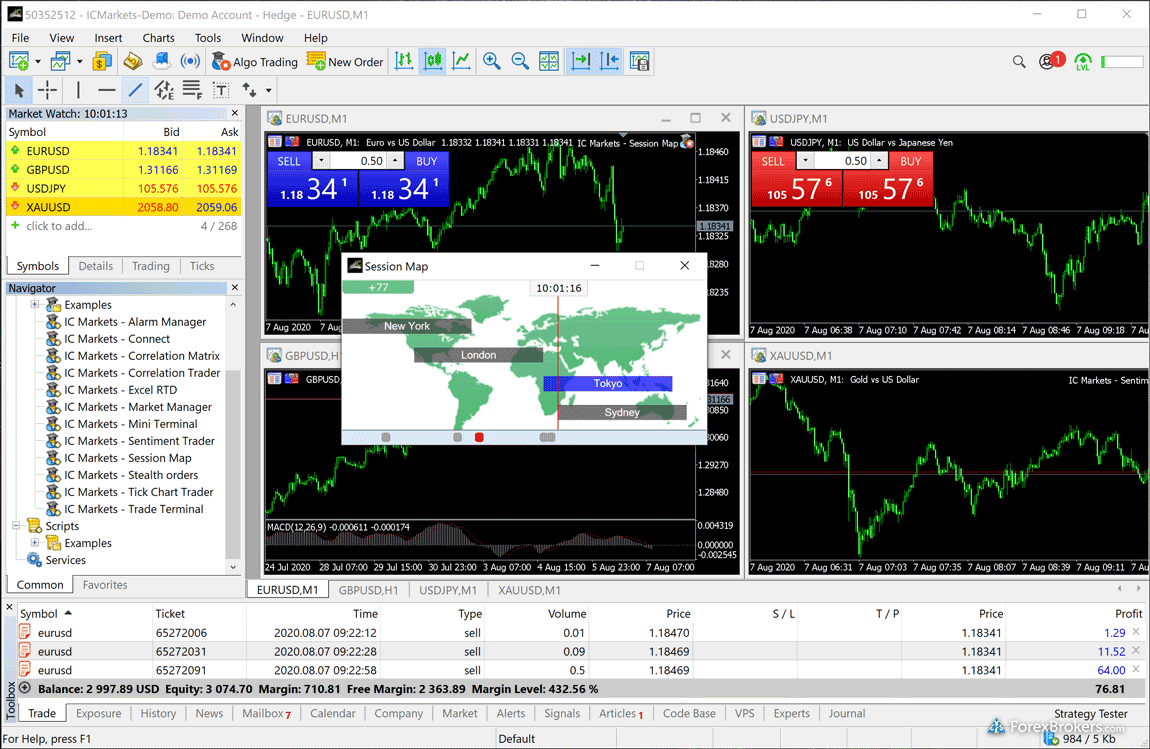
Task: Open the Insert menu
Action: 108,38
